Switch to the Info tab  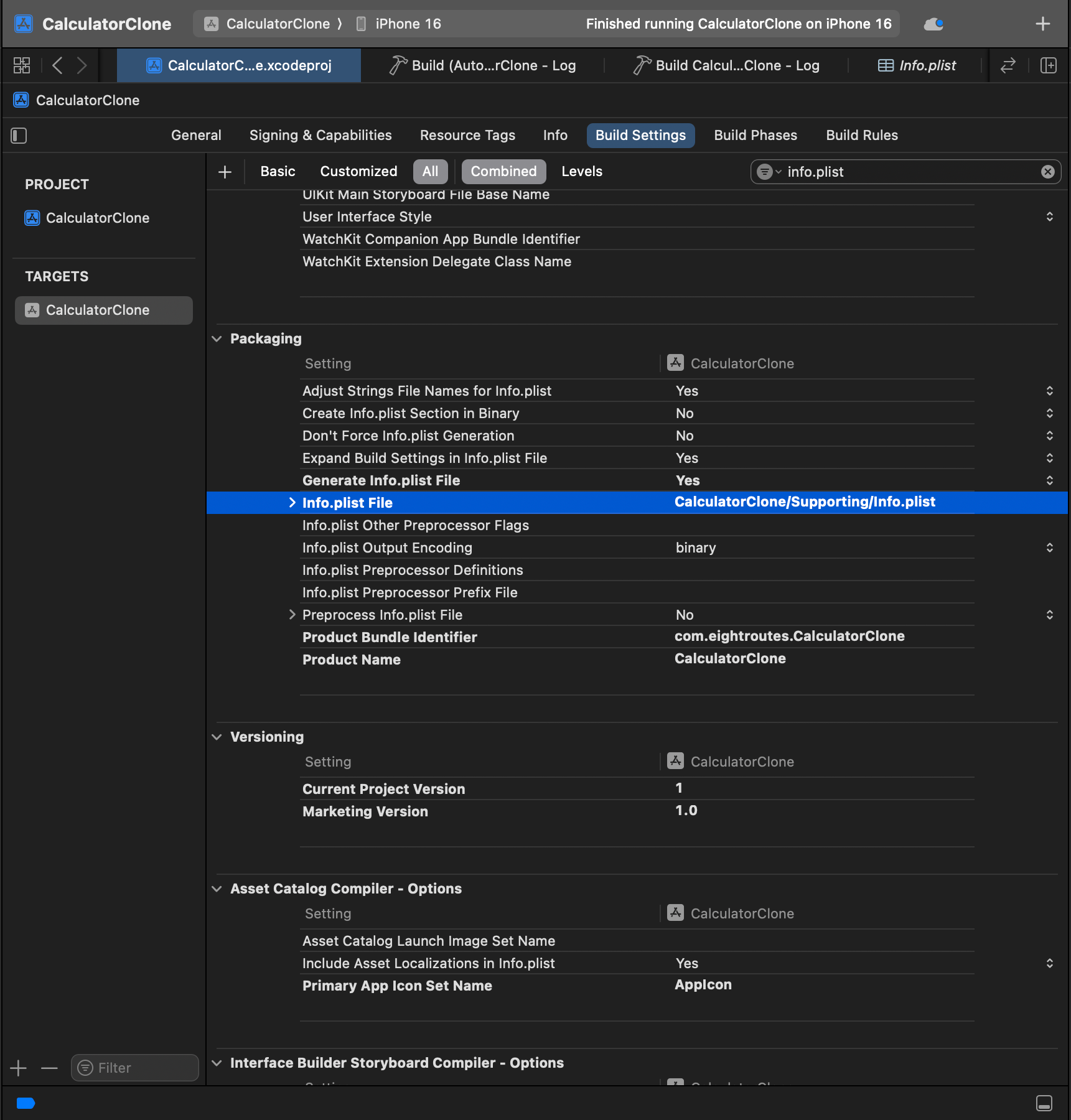click(x=555, y=136)
